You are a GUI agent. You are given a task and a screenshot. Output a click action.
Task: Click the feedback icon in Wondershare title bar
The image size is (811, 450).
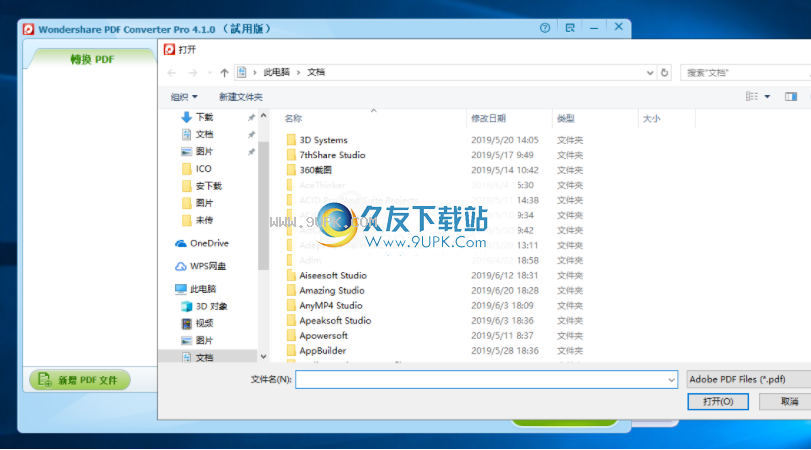click(570, 28)
